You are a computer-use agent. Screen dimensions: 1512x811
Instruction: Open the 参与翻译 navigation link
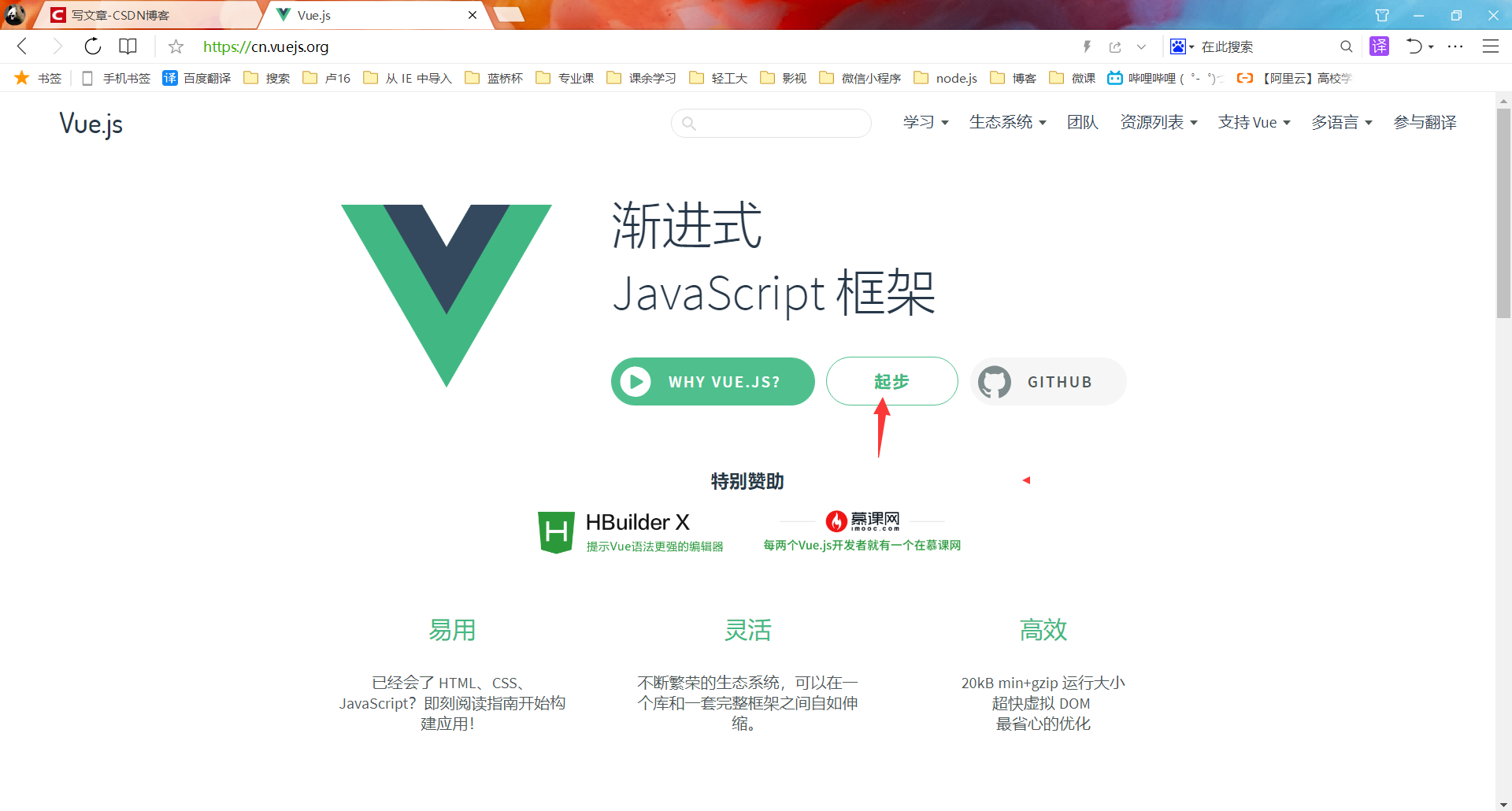coord(1425,122)
